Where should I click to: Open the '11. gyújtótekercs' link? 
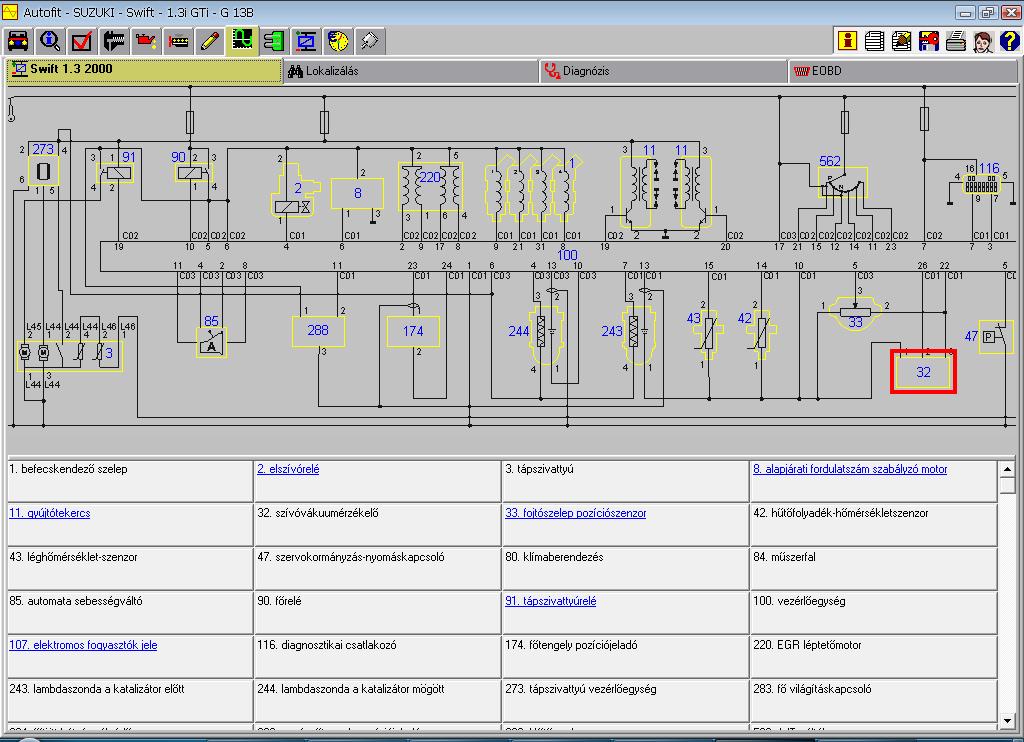pos(50,513)
